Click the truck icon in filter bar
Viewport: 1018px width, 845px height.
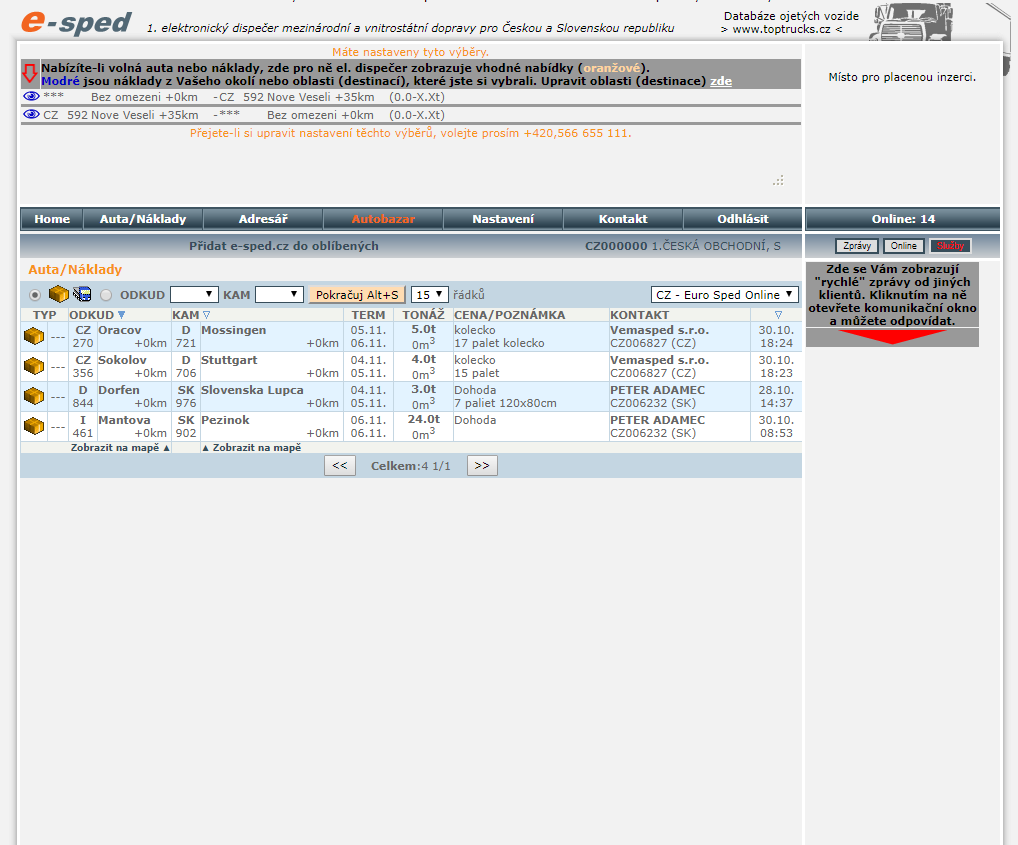click(x=82, y=295)
